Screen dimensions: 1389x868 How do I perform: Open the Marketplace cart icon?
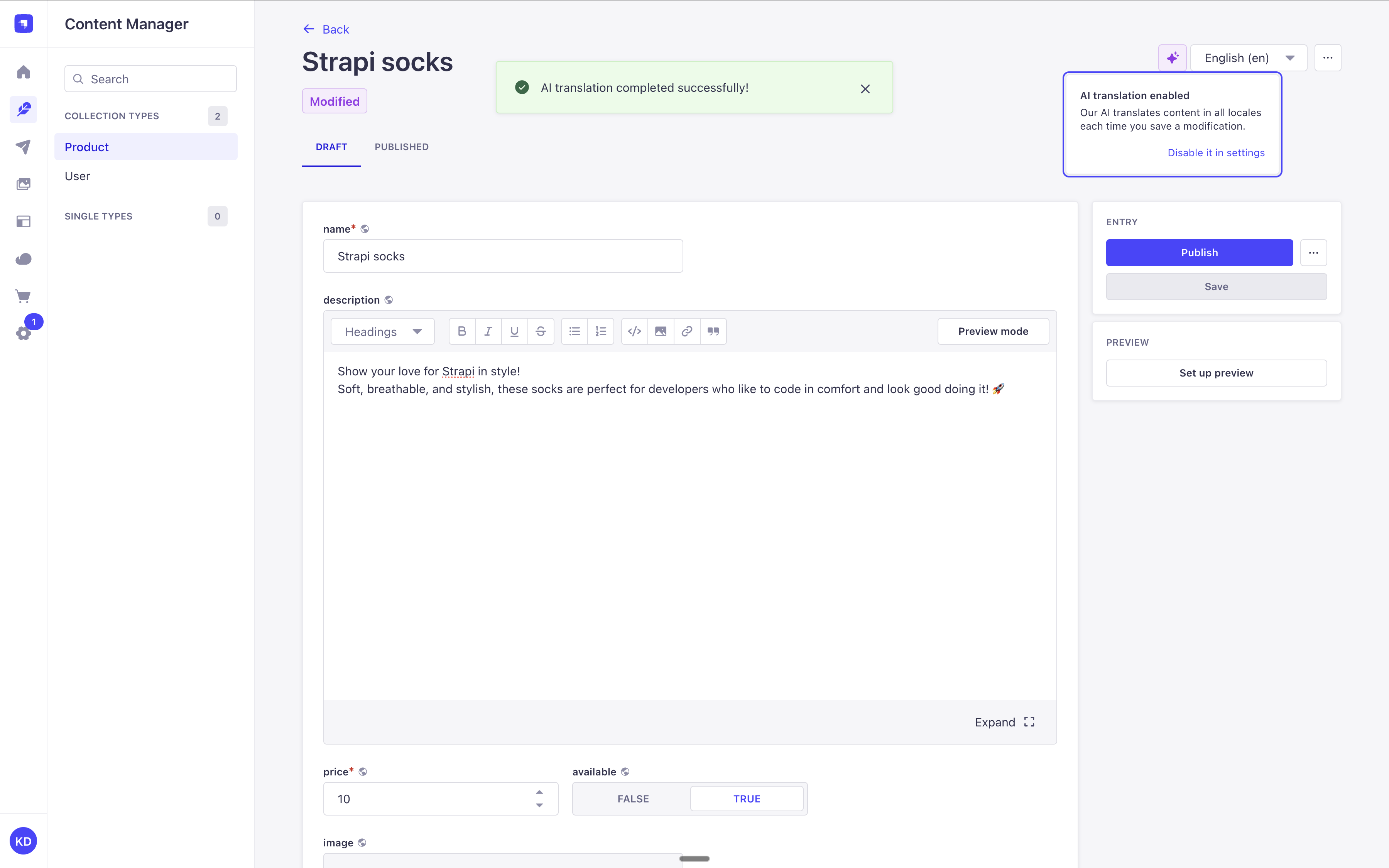point(23,296)
